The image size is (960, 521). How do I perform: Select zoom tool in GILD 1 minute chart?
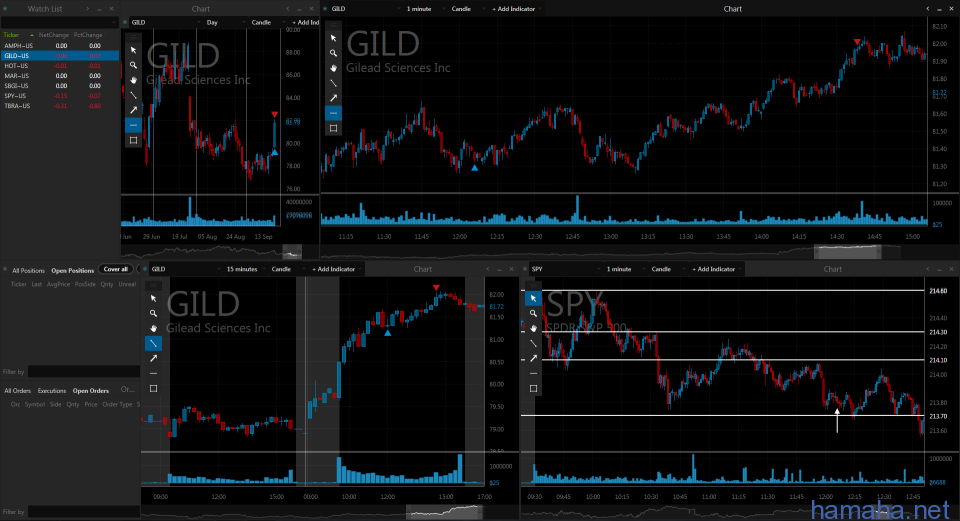[333, 53]
